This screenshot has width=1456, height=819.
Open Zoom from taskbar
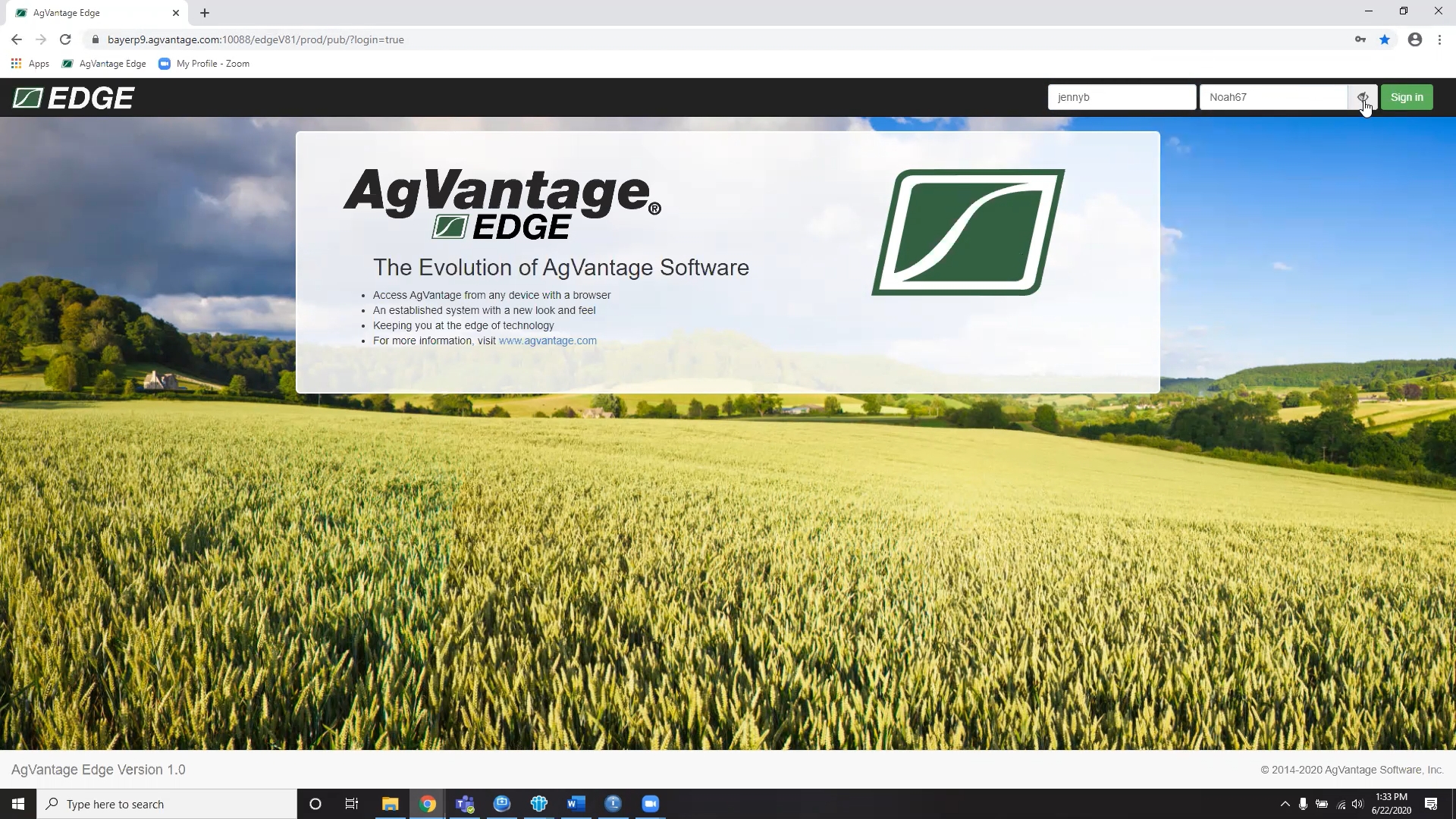tap(651, 804)
